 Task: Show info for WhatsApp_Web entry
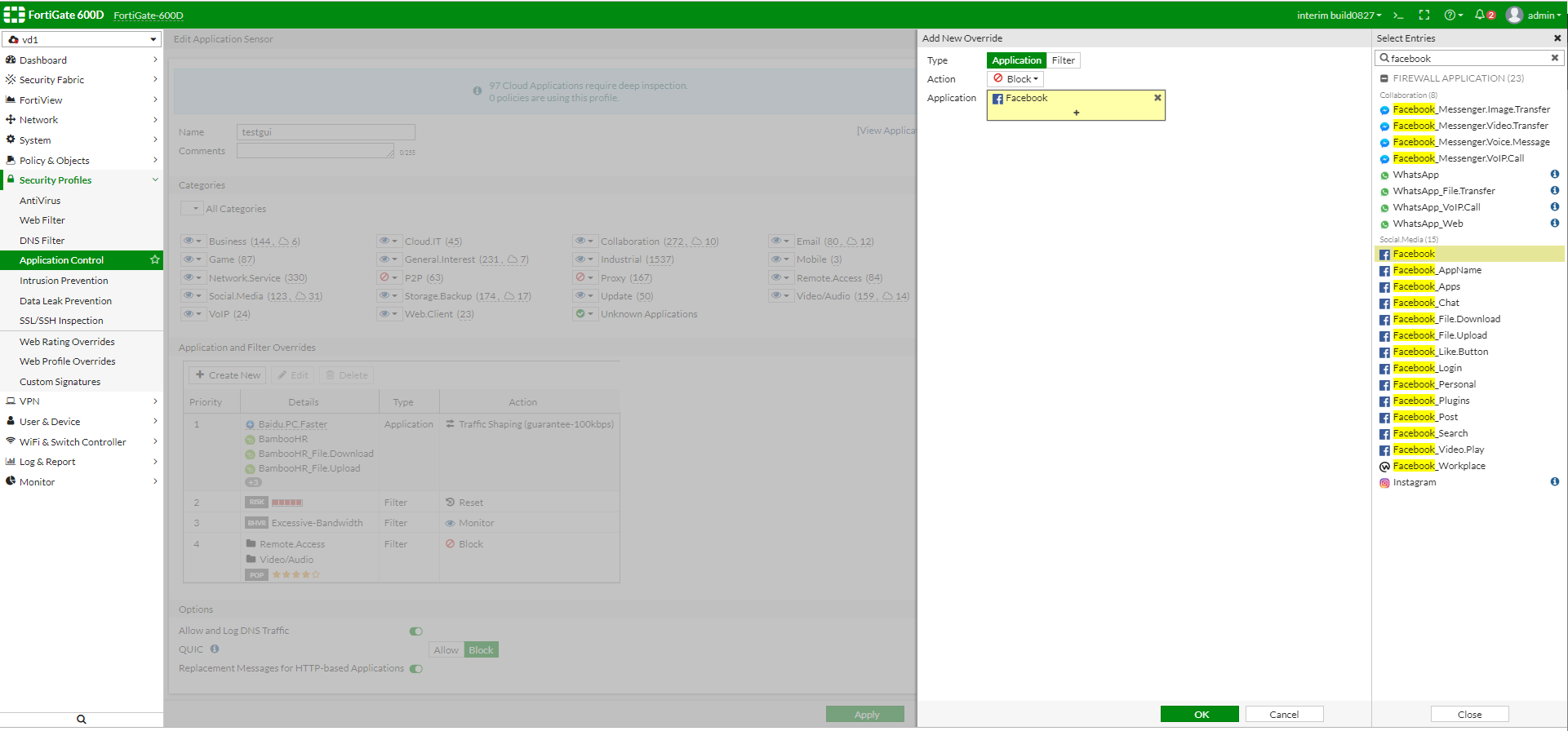pos(1554,223)
